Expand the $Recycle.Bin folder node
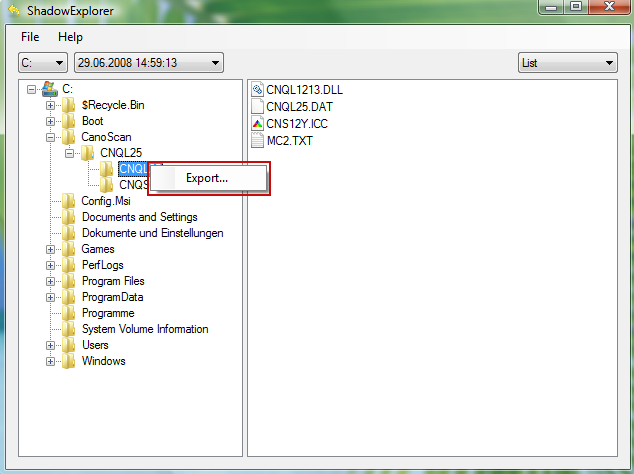 [51, 105]
